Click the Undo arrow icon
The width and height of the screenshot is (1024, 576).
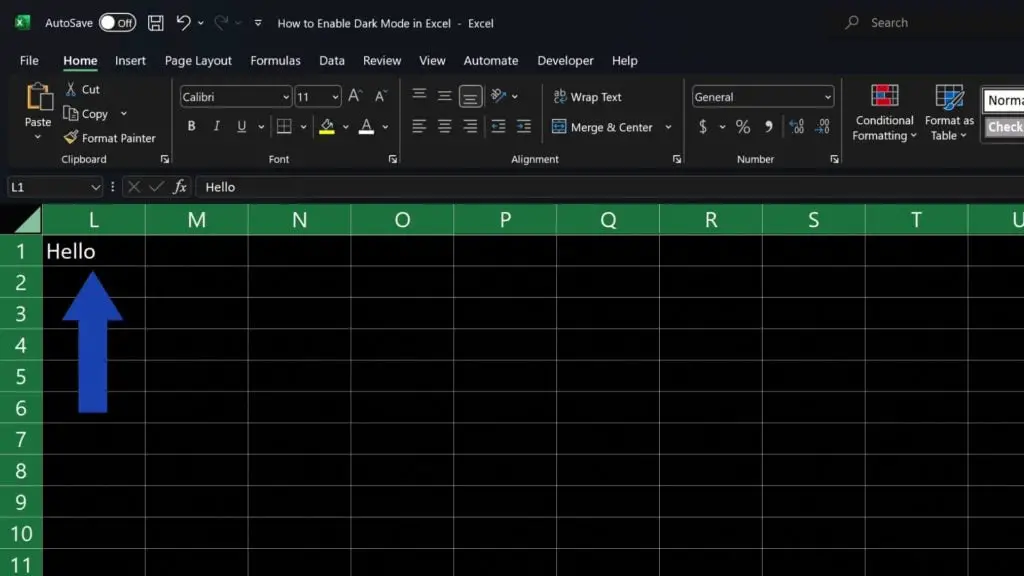[x=183, y=23]
